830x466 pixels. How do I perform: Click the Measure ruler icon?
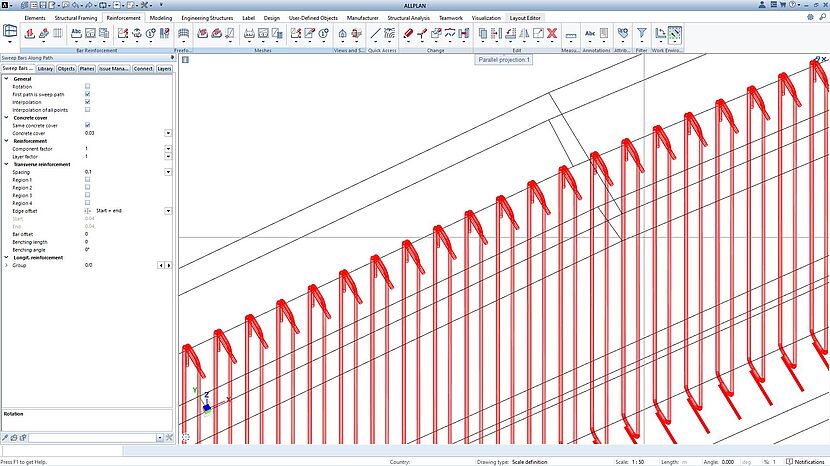[570, 35]
